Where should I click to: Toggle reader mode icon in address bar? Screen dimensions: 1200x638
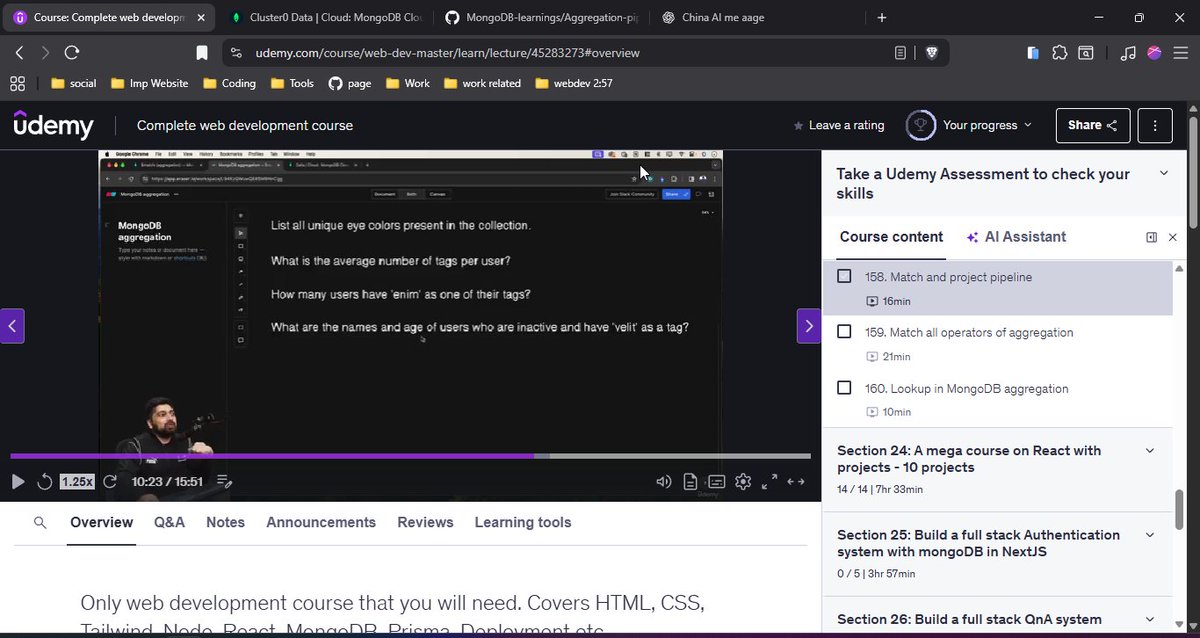901,53
